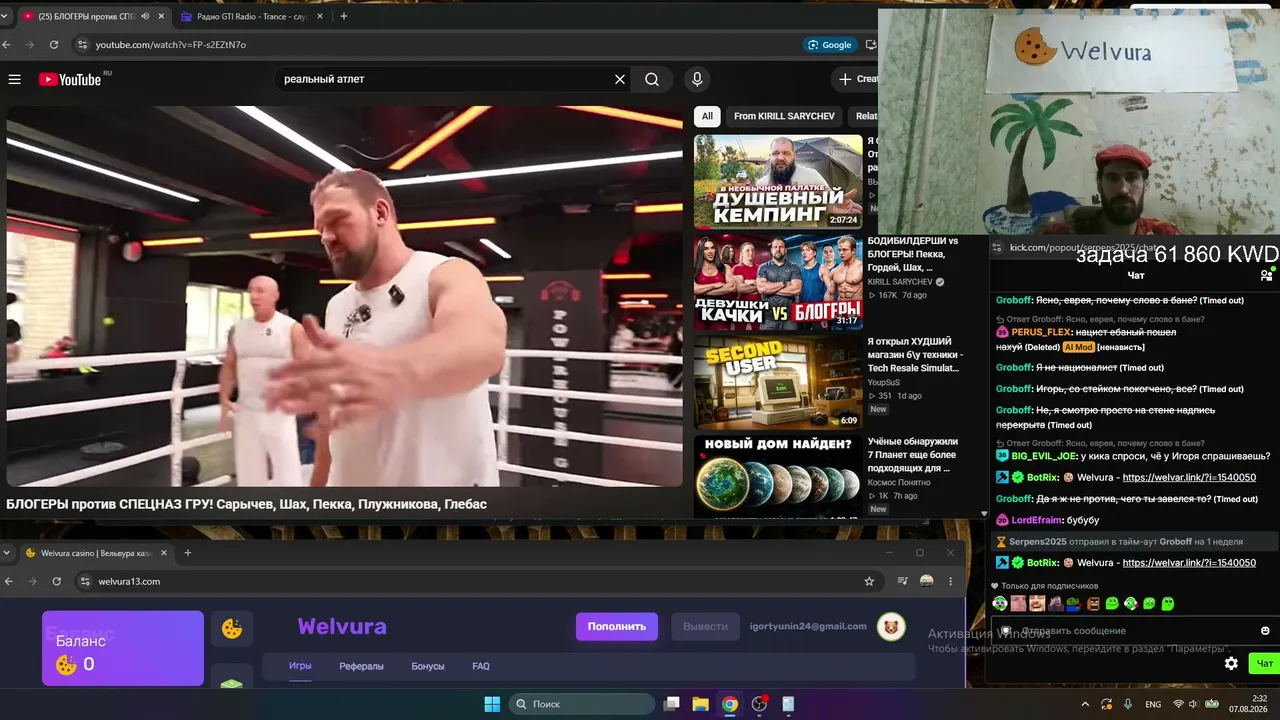Clear the YouTube search query
This screenshot has height=720, width=1280.
tap(620, 79)
